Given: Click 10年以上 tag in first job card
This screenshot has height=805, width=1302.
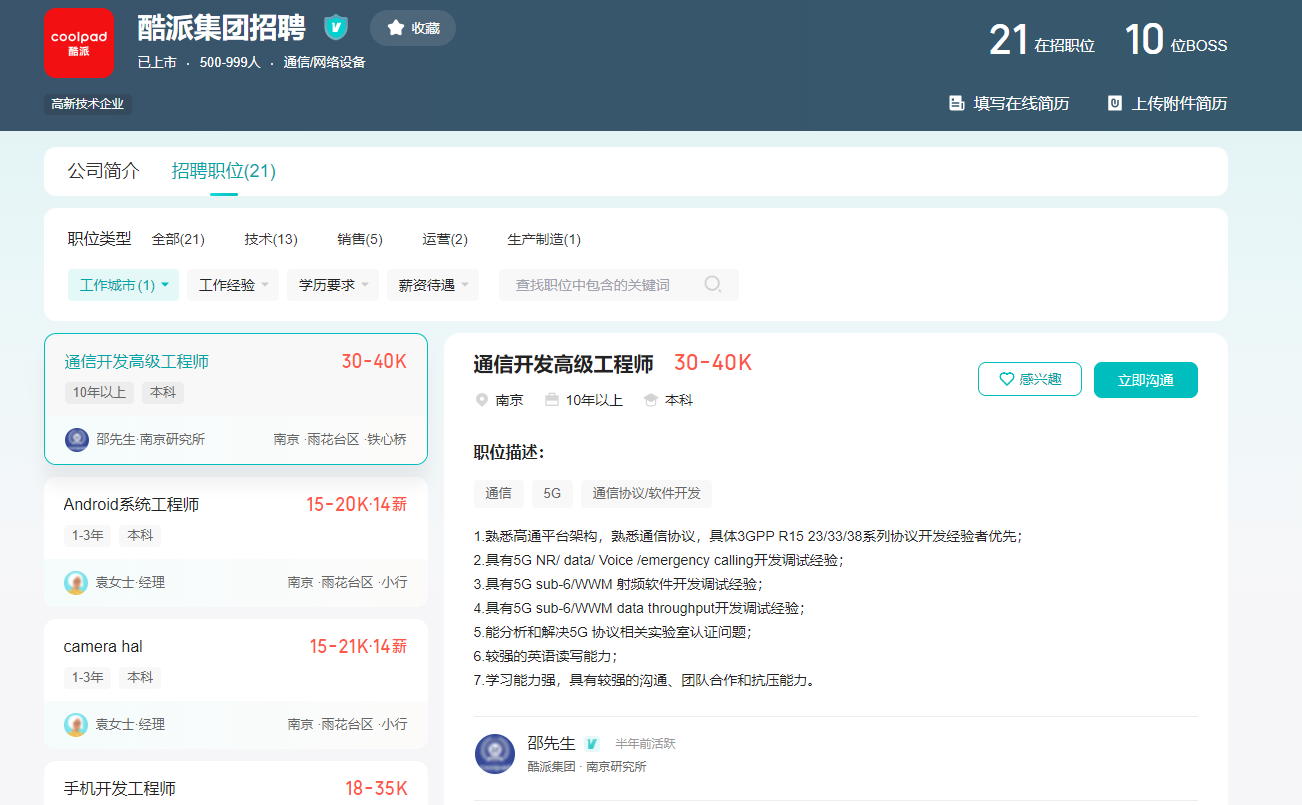Looking at the screenshot, I should [99, 392].
